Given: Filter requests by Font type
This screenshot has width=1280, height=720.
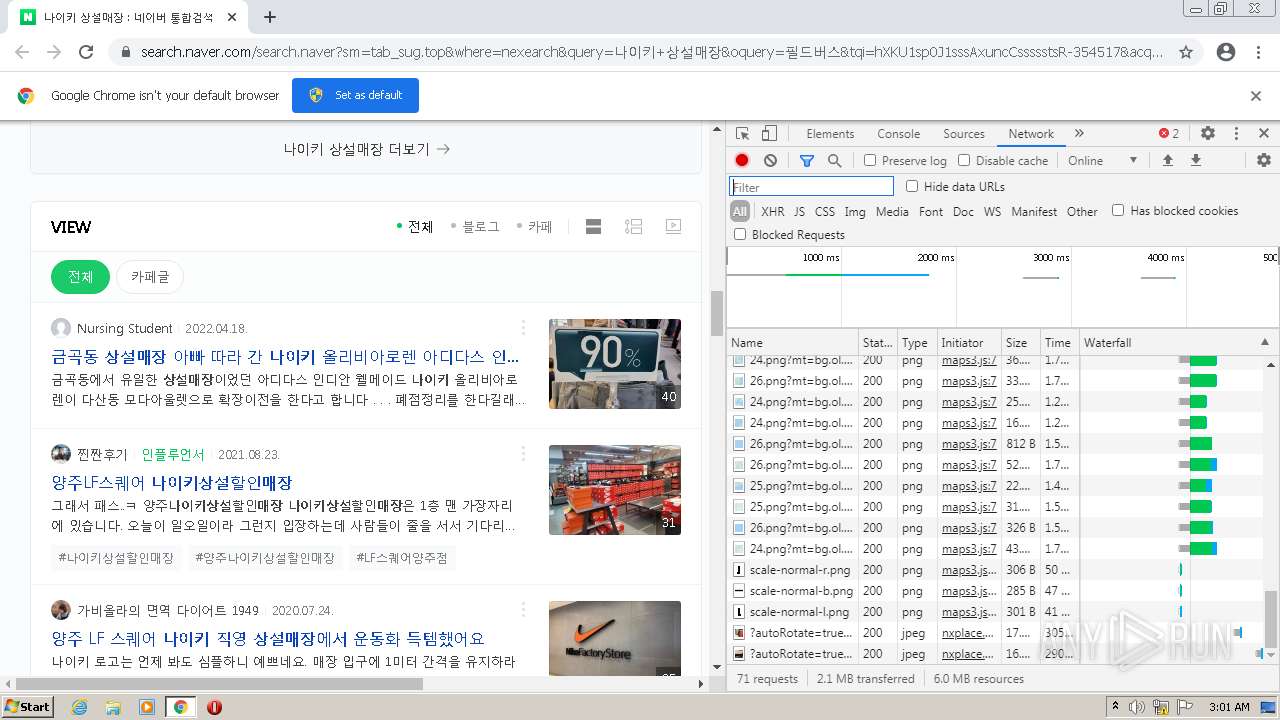Looking at the screenshot, I should [931, 211].
